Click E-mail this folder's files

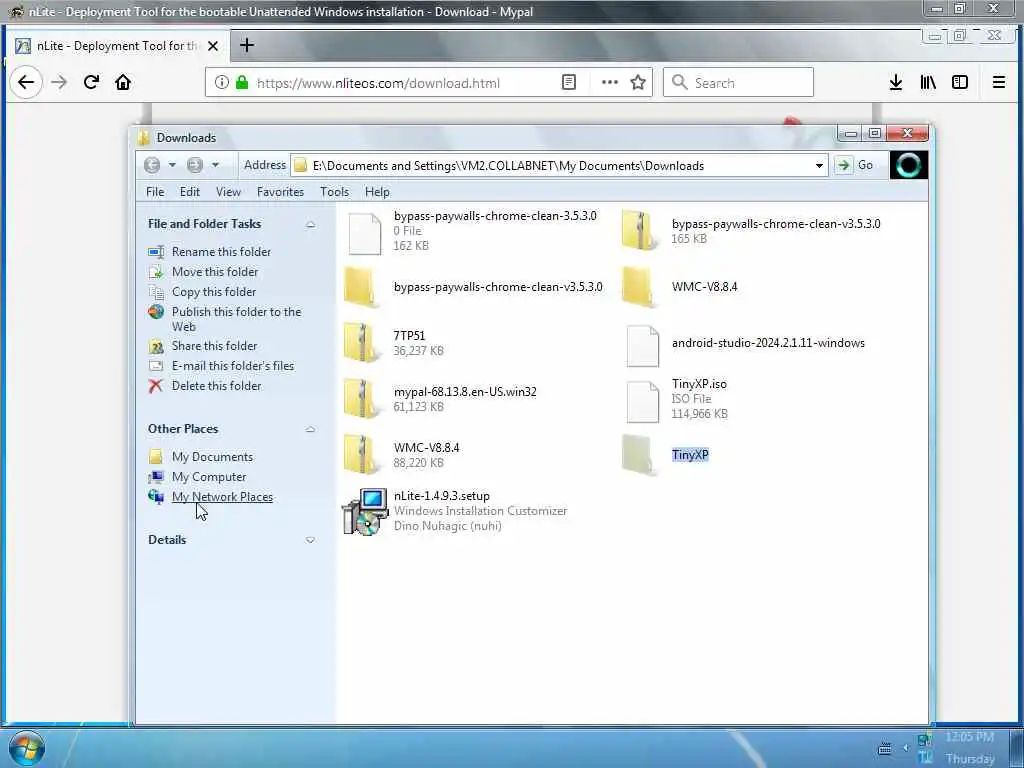click(x=232, y=366)
